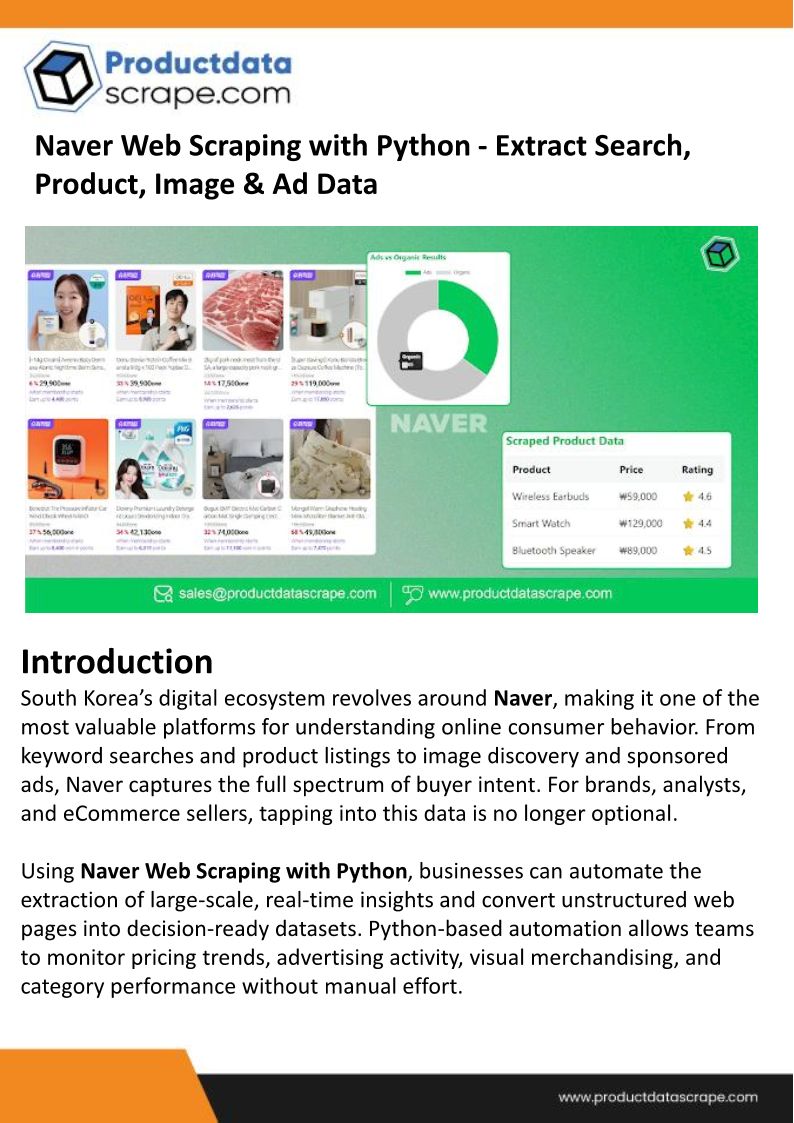Open the sales@productdatascrape.com email link
The width and height of the screenshot is (794, 1123).
tap(277, 594)
